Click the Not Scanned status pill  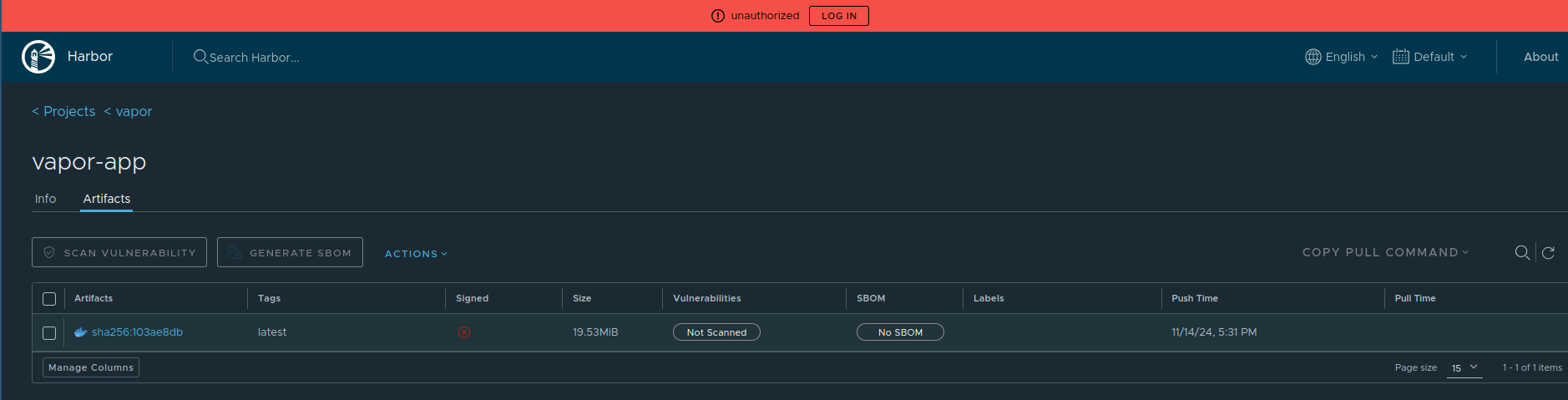[716, 332]
